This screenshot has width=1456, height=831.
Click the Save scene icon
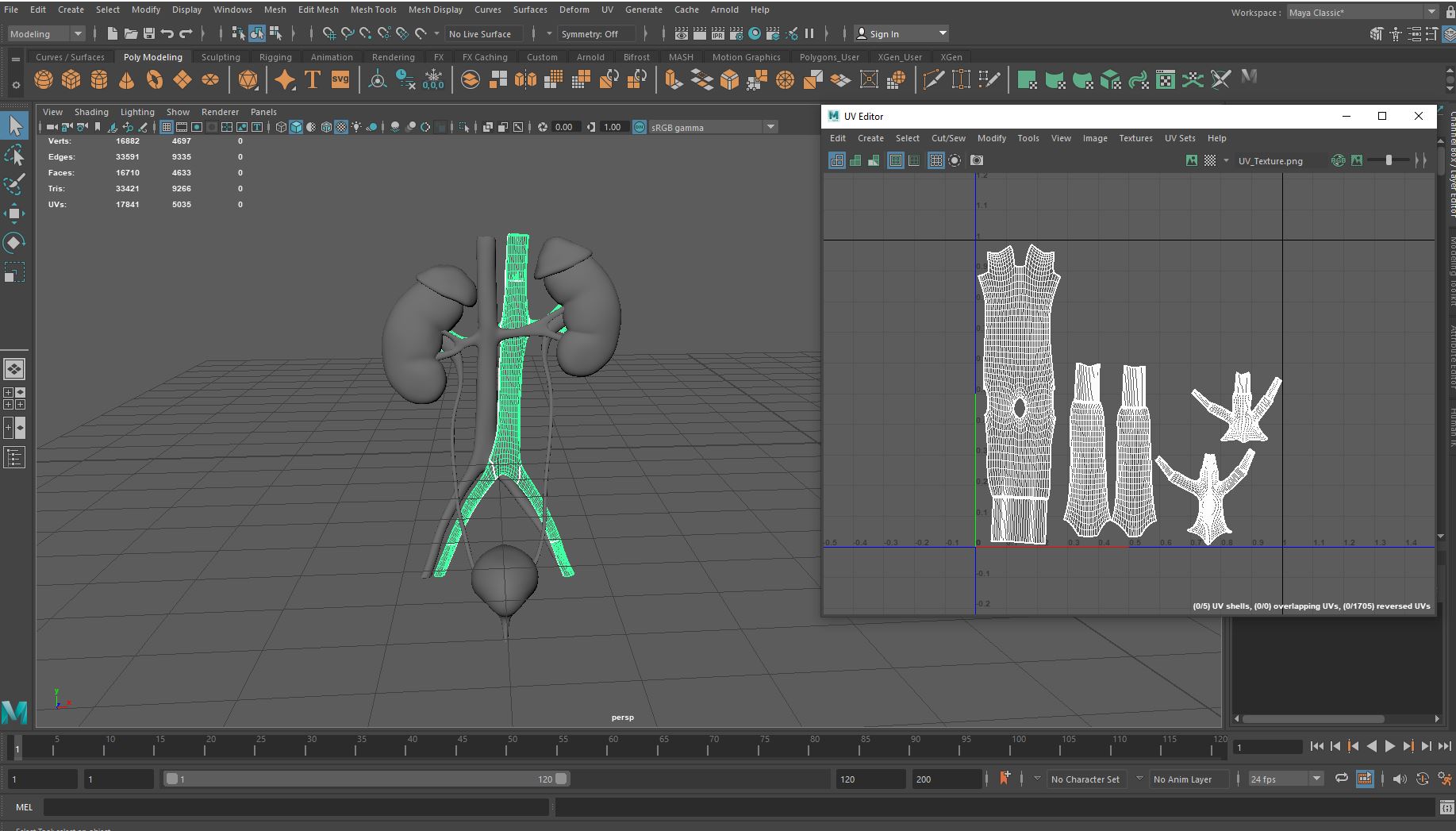pyautogui.click(x=148, y=34)
